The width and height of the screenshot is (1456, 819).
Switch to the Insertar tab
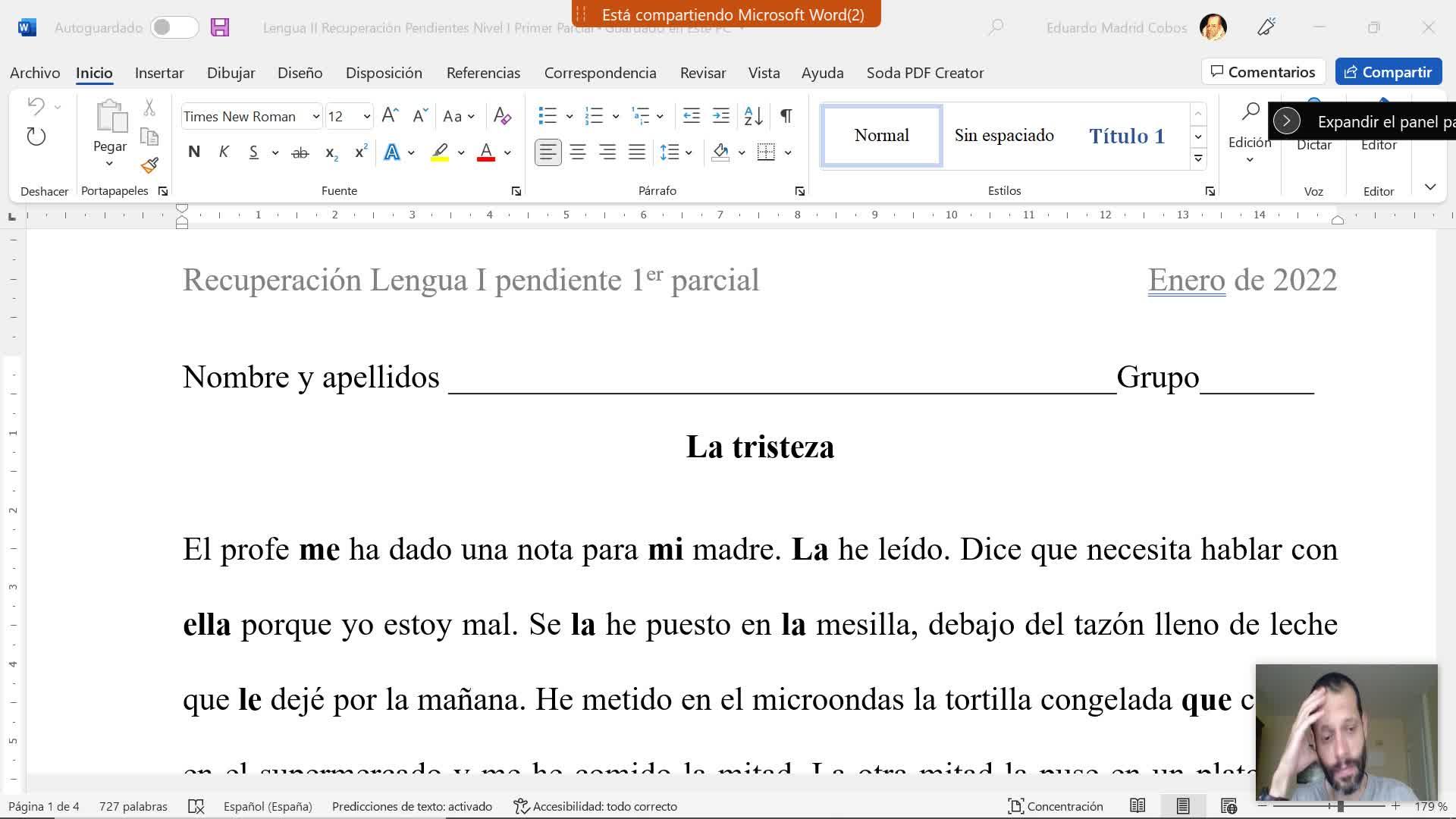pyautogui.click(x=159, y=73)
